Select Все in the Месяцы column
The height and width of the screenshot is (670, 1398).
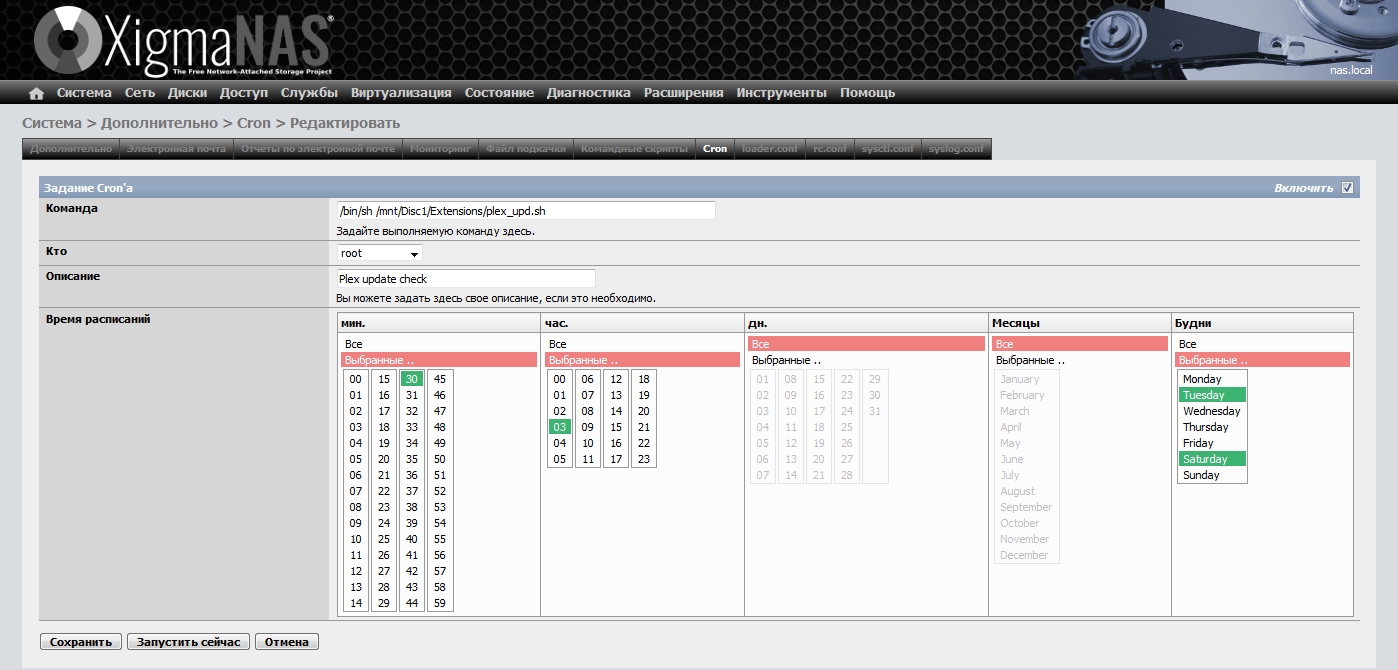click(1080, 344)
